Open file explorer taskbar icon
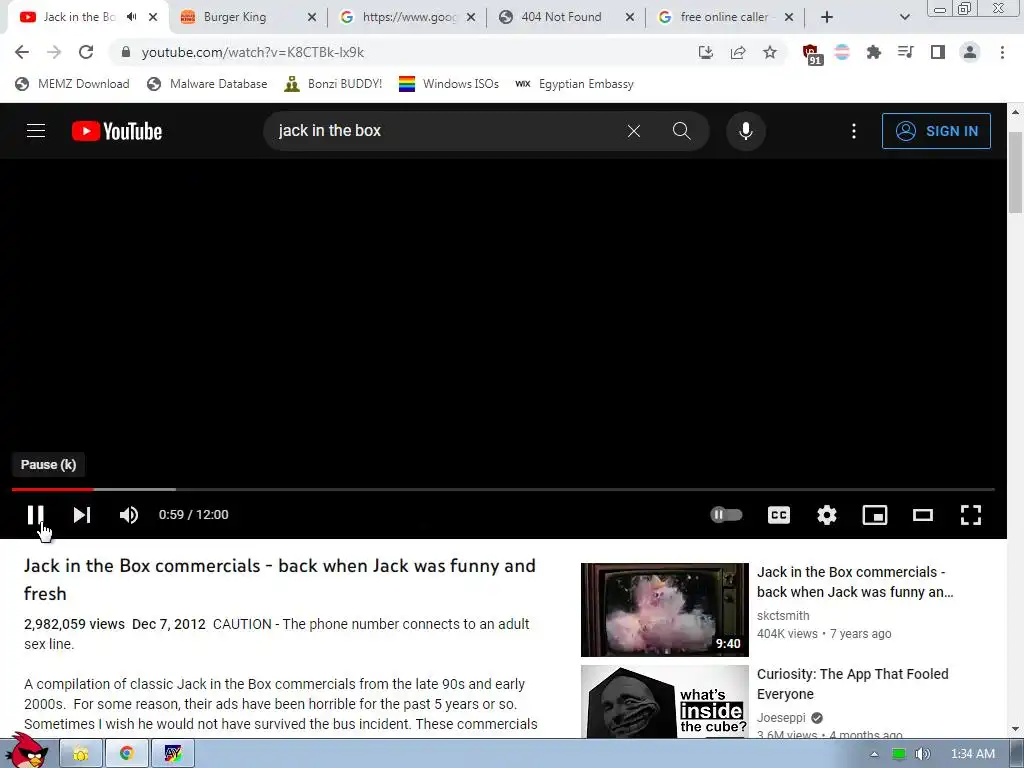The width and height of the screenshot is (1024, 768). [81, 754]
